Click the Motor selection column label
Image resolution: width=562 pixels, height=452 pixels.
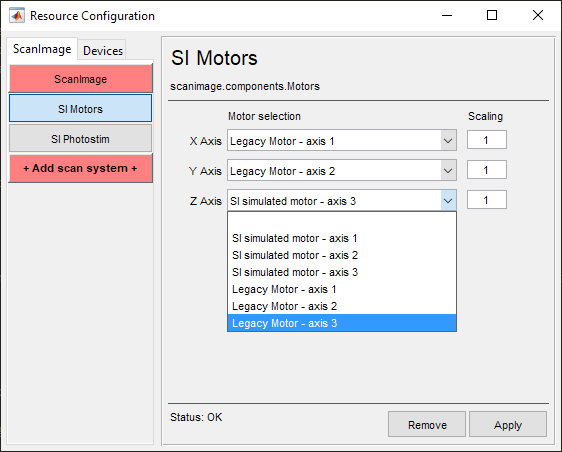(x=265, y=116)
